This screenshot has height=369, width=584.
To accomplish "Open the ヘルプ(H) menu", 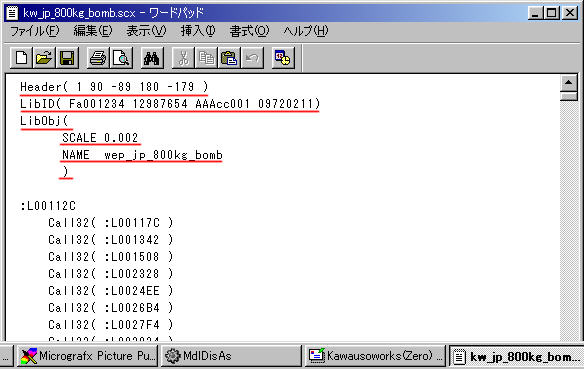I will 306,31.
